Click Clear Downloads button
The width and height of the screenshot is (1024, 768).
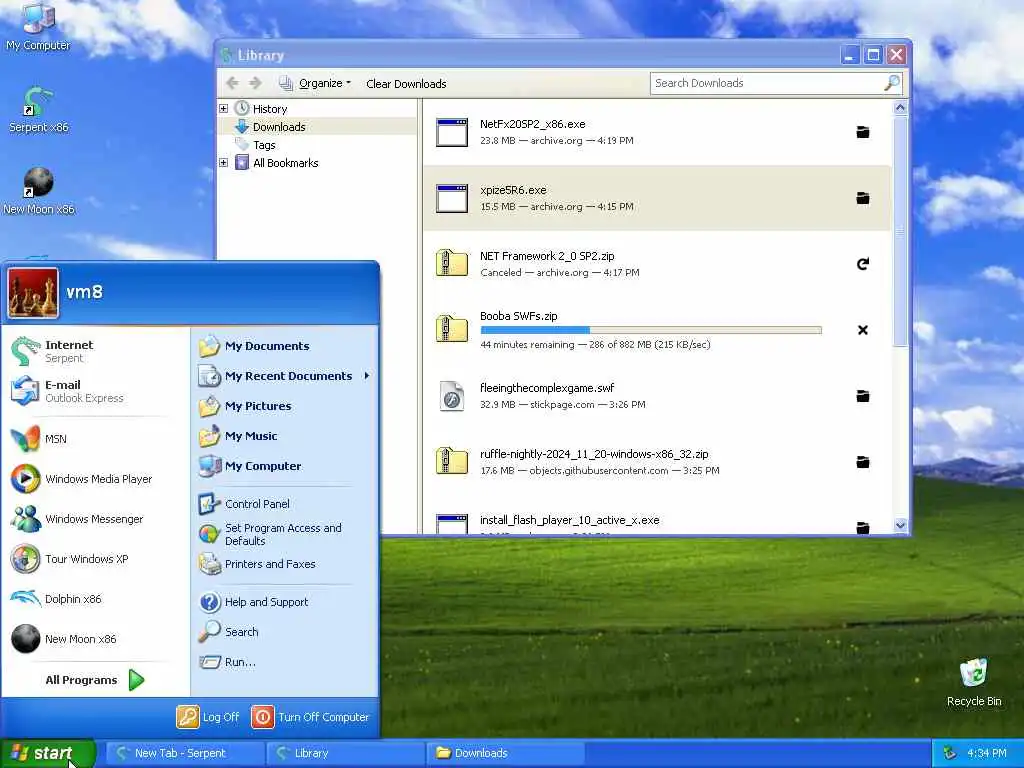pos(406,84)
